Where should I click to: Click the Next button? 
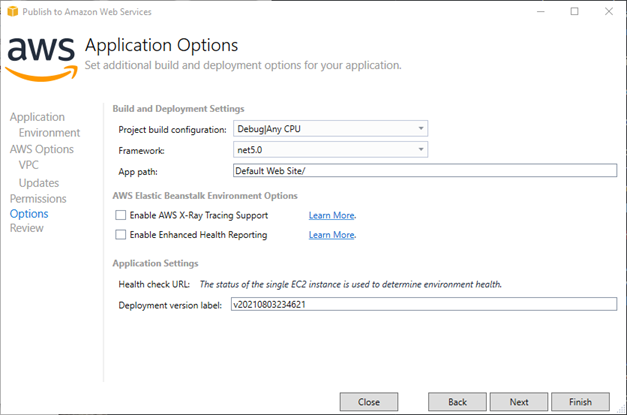pos(519,402)
